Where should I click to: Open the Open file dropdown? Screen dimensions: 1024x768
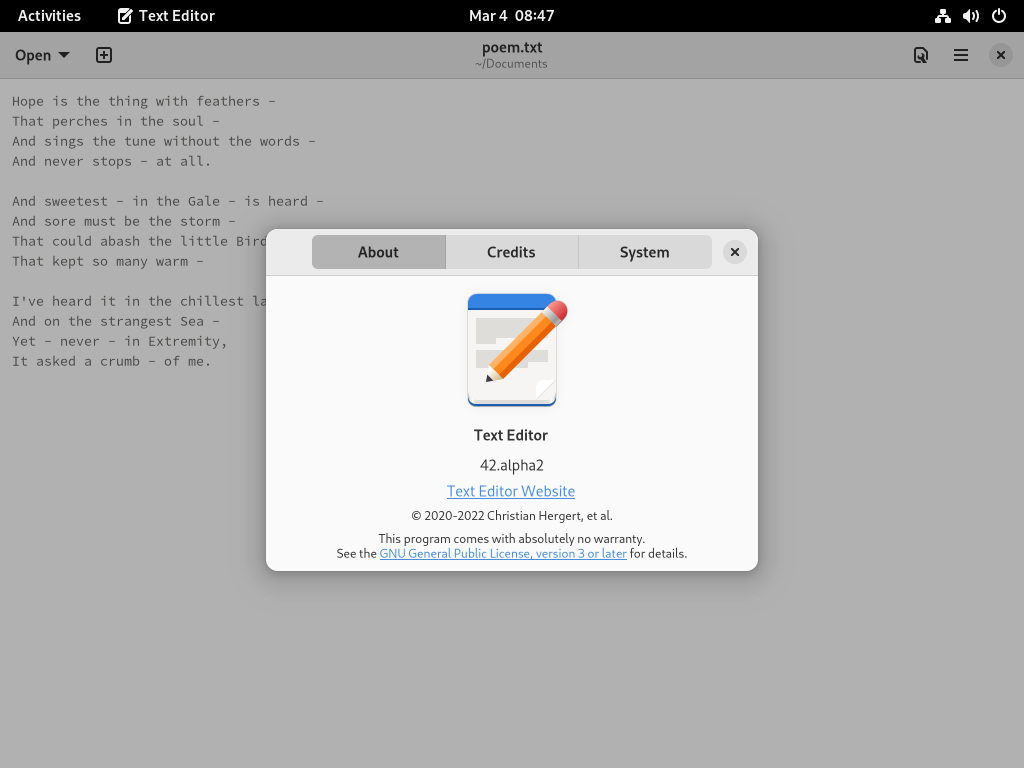click(x=42, y=55)
